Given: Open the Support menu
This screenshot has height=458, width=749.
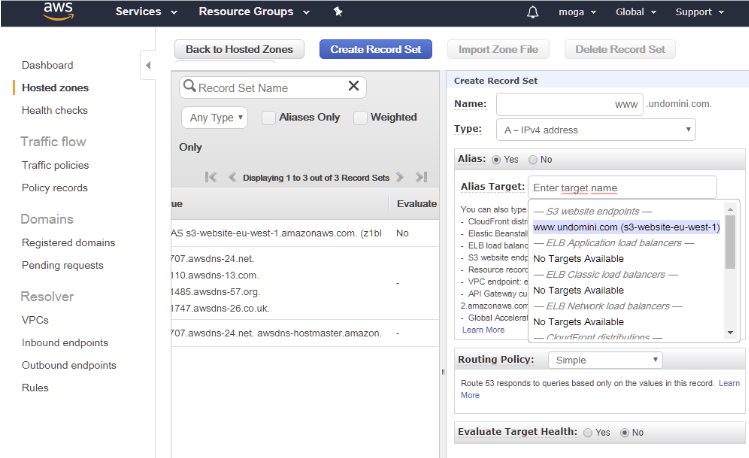Looking at the screenshot, I should (700, 12).
